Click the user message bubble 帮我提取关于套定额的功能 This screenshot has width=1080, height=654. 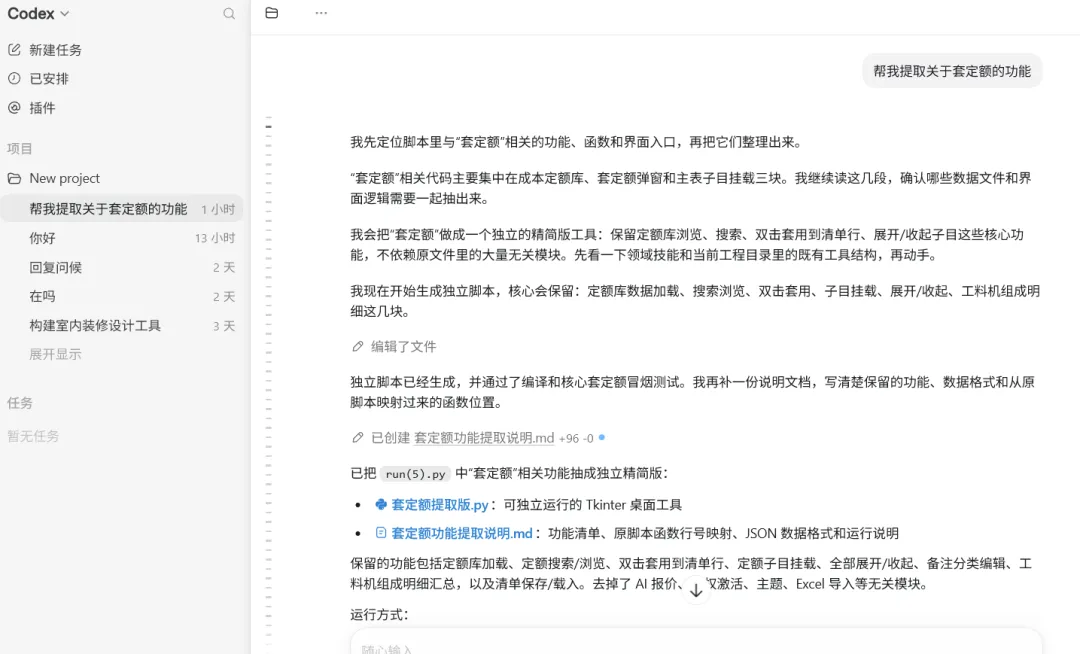coord(952,71)
